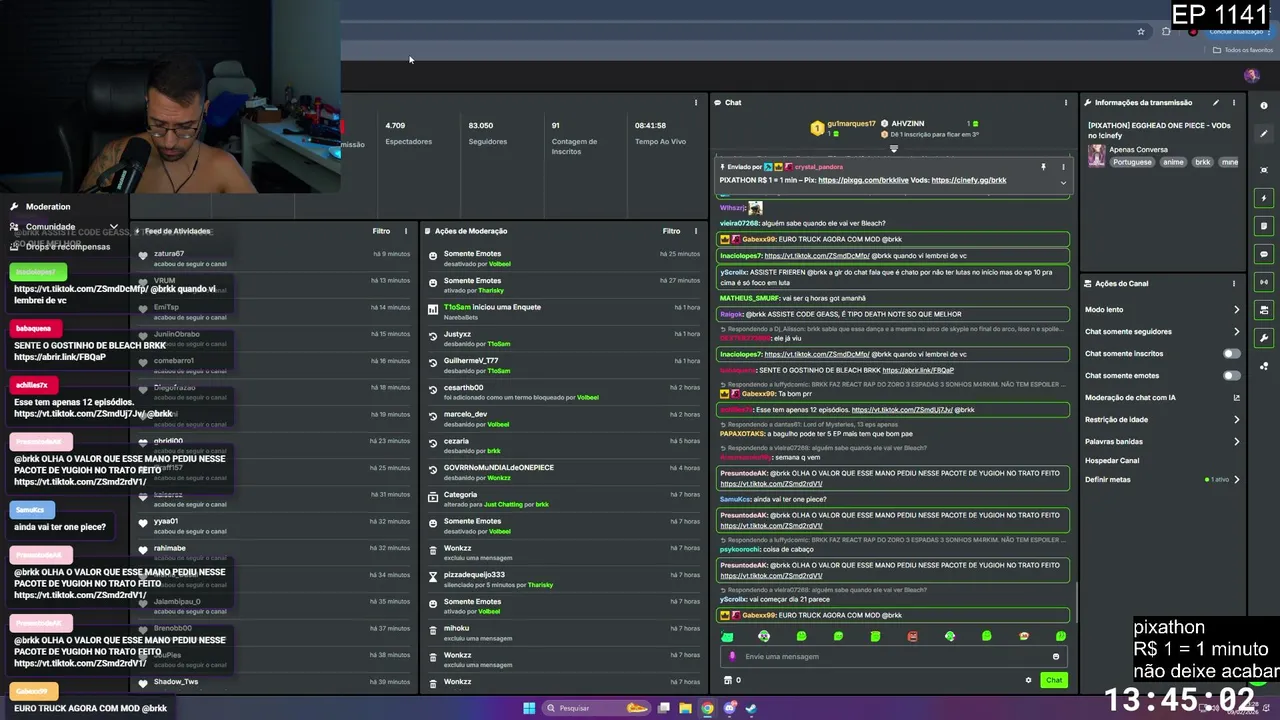The height and width of the screenshot is (720, 1280).
Task: Toggle Chat somente inscritos switch
Action: [1232, 353]
